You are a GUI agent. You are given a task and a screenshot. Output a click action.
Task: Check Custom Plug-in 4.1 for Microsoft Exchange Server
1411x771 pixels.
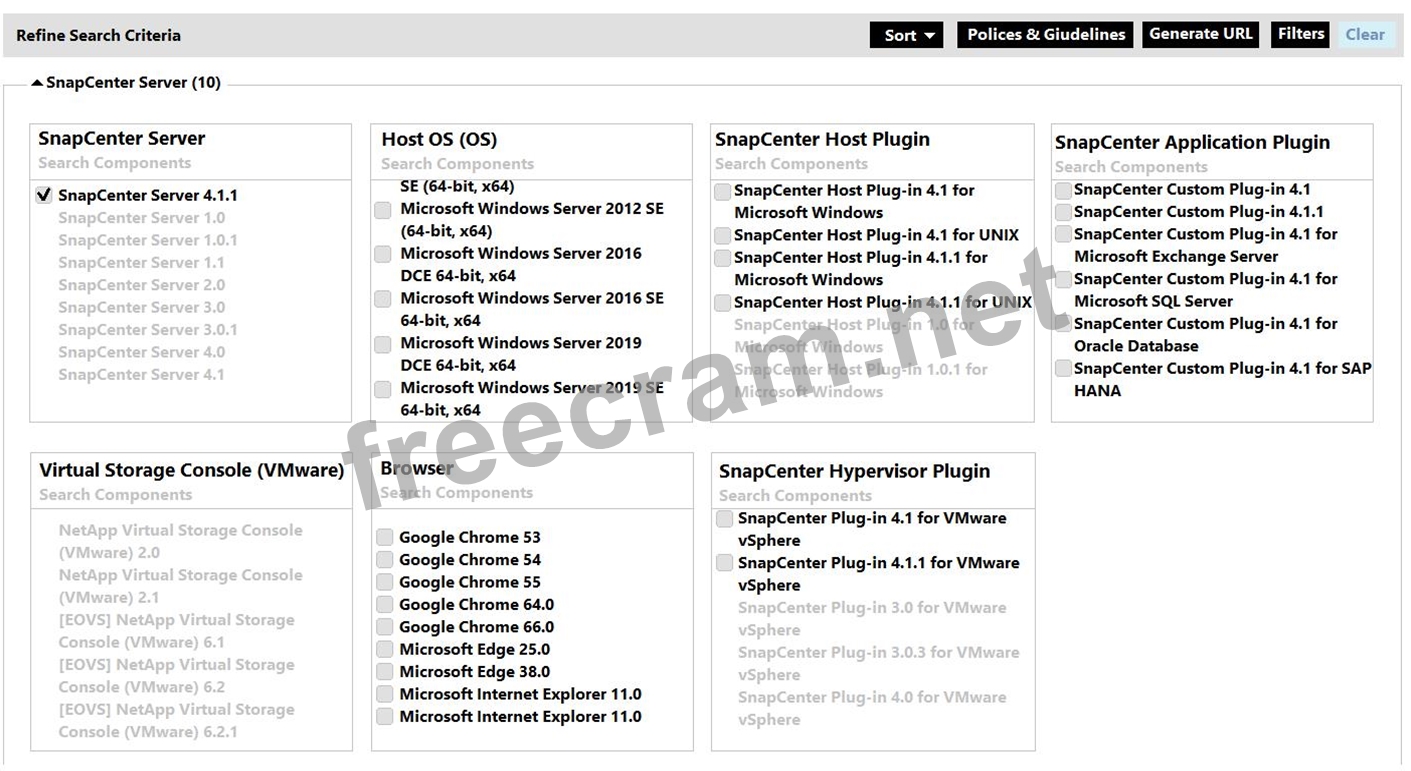tap(1063, 235)
